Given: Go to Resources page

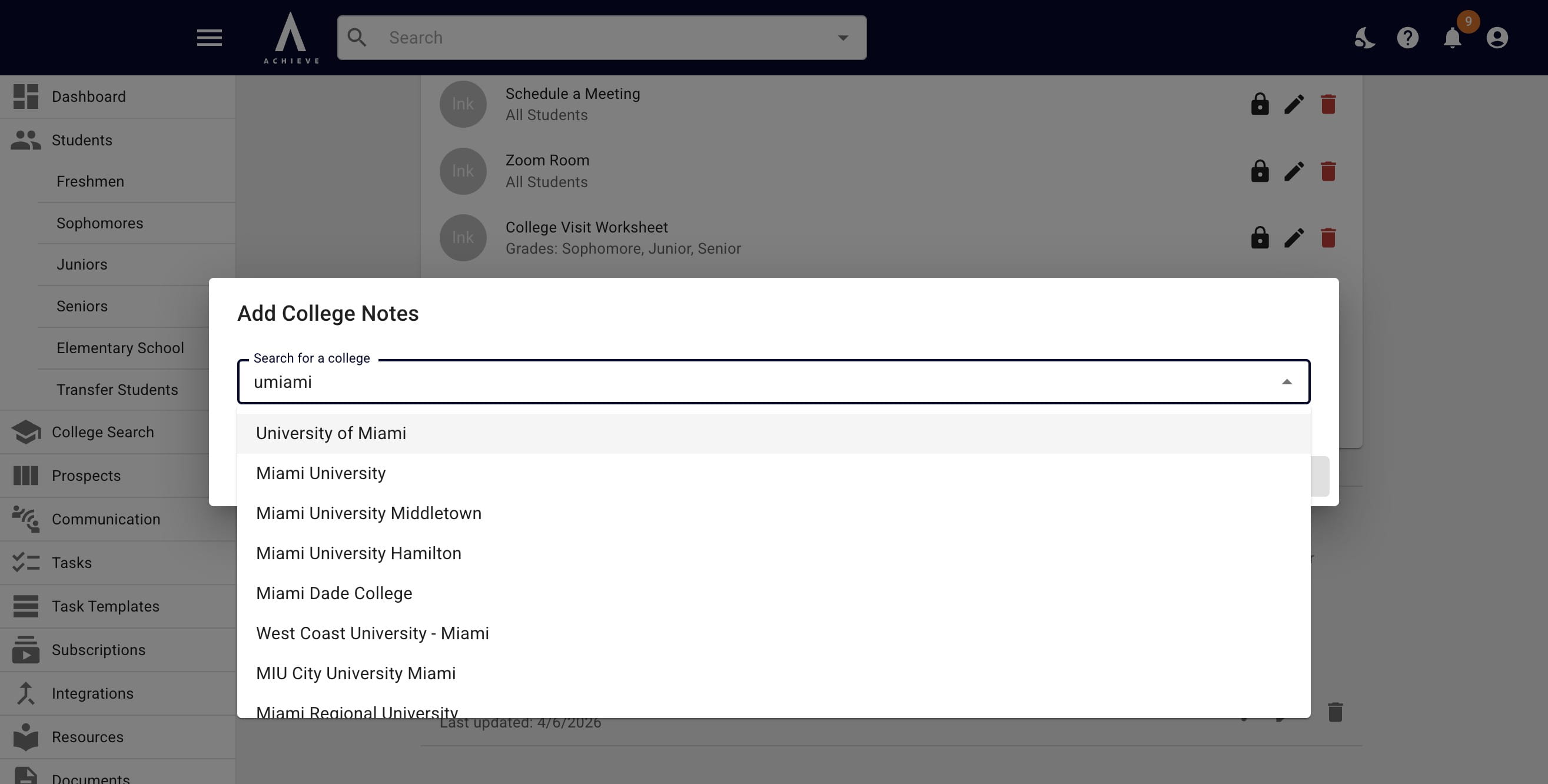Looking at the screenshot, I should pos(118,736).
